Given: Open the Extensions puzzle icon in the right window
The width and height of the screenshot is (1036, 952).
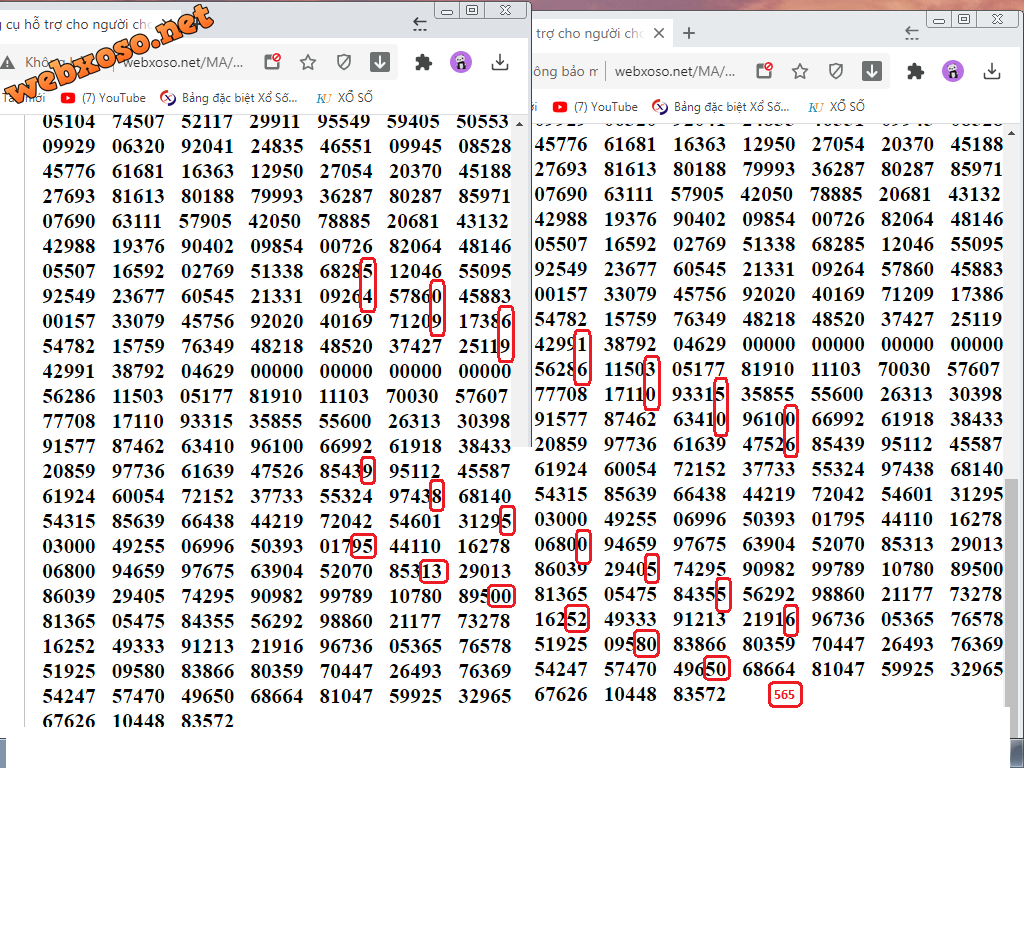Looking at the screenshot, I should tap(915, 71).
